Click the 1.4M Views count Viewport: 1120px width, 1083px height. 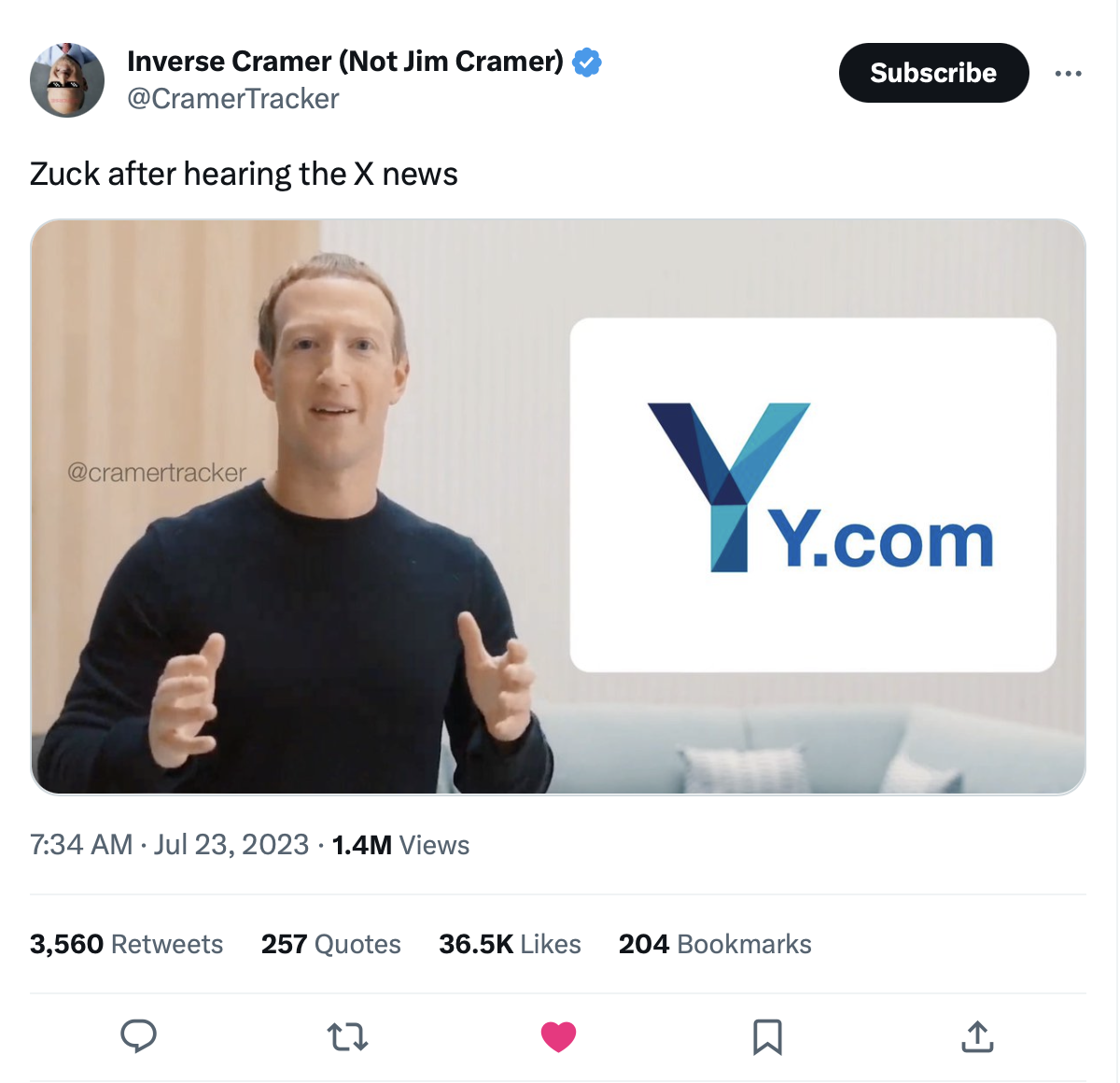point(400,845)
